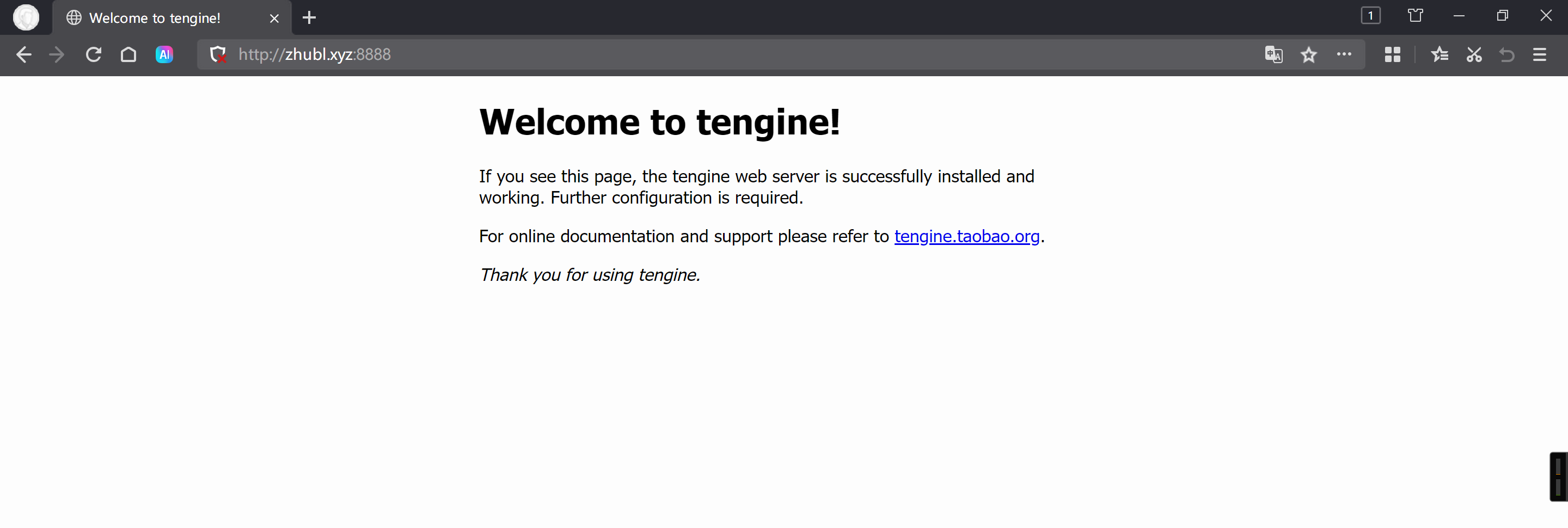The width and height of the screenshot is (1568, 528).
Task: Open the browser home page
Action: (x=128, y=55)
